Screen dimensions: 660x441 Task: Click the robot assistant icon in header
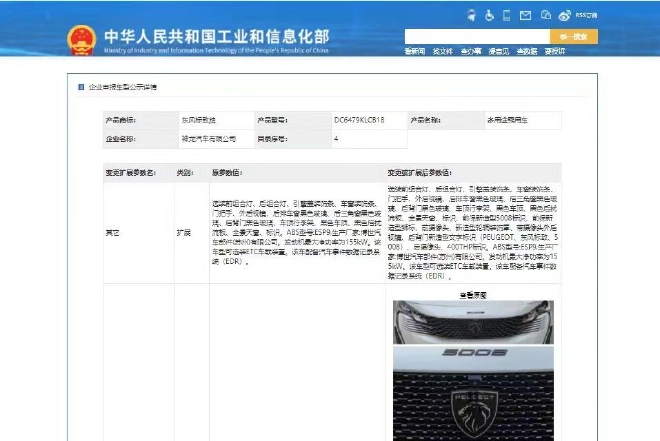[x=471, y=16]
